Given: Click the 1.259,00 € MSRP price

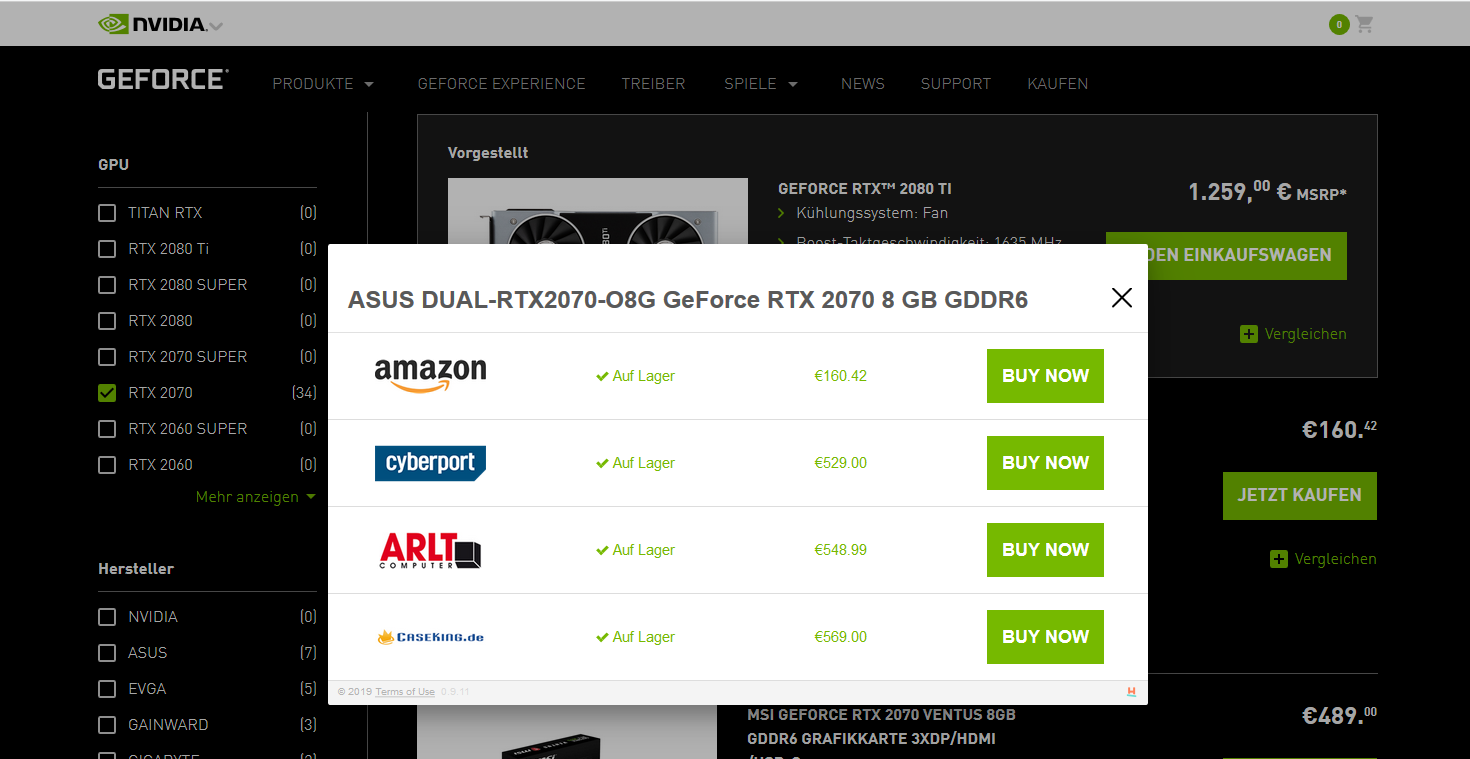Looking at the screenshot, I should coord(1267,191).
